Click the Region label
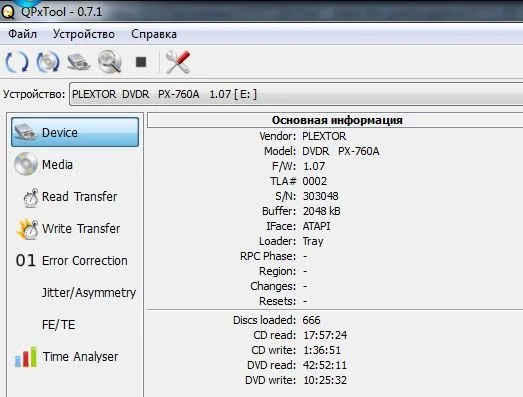This screenshot has height=397, width=523. coord(278,271)
